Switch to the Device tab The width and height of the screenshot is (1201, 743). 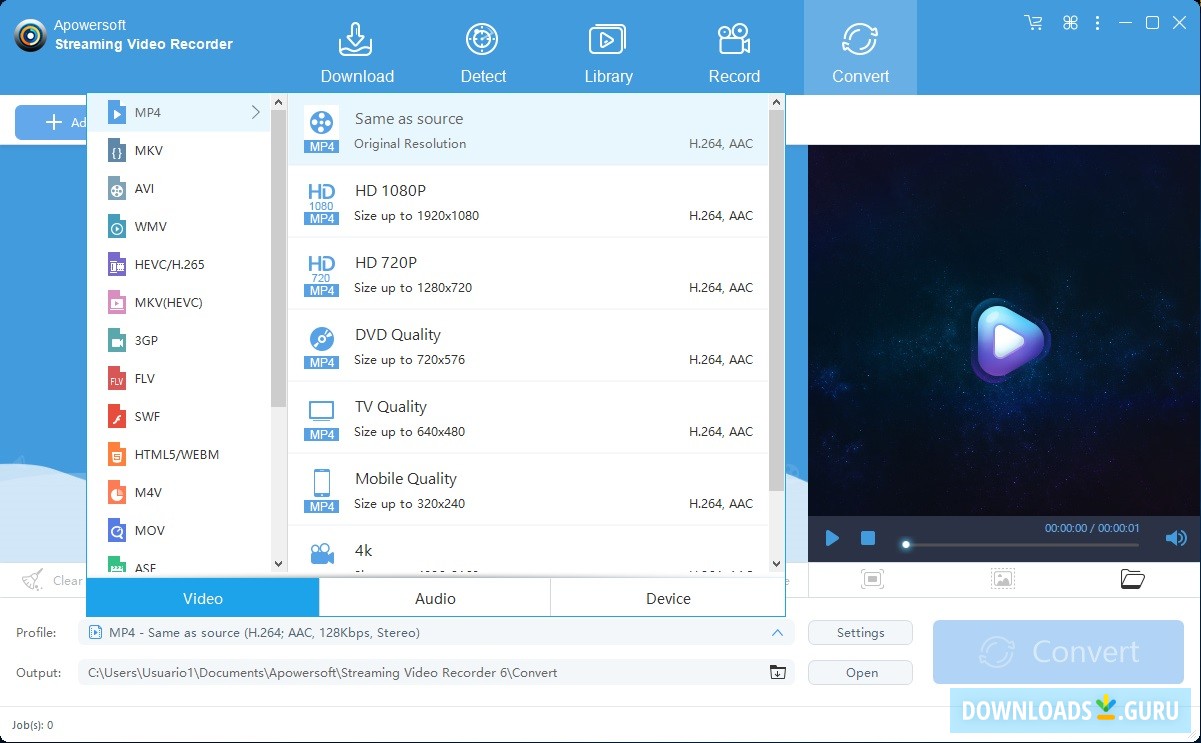pyautogui.click(x=667, y=598)
